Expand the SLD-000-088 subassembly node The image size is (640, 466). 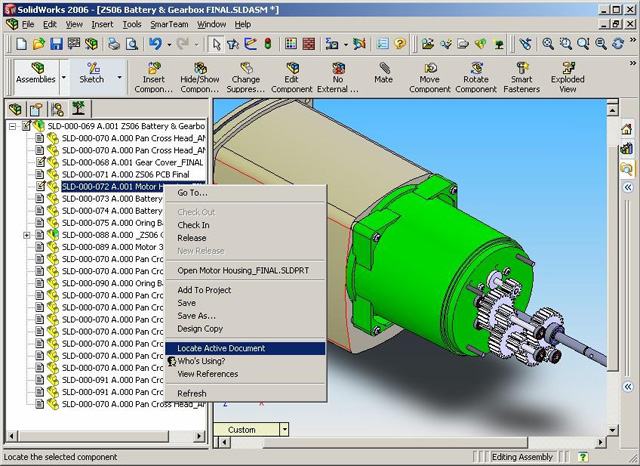click(x=27, y=235)
